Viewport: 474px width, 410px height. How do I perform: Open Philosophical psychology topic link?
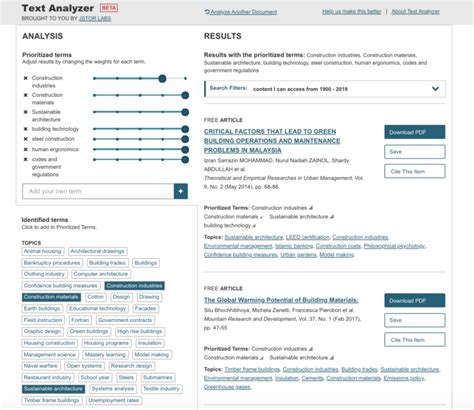[x=395, y=246]
